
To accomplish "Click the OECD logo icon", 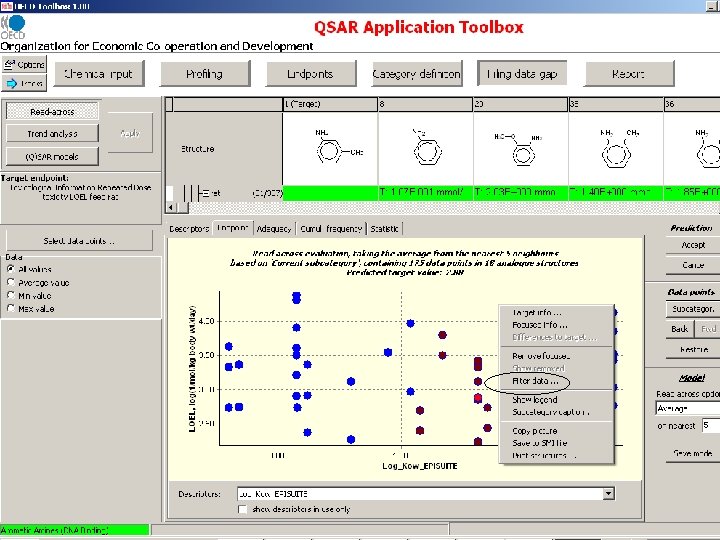I will [x=13, y=27].
